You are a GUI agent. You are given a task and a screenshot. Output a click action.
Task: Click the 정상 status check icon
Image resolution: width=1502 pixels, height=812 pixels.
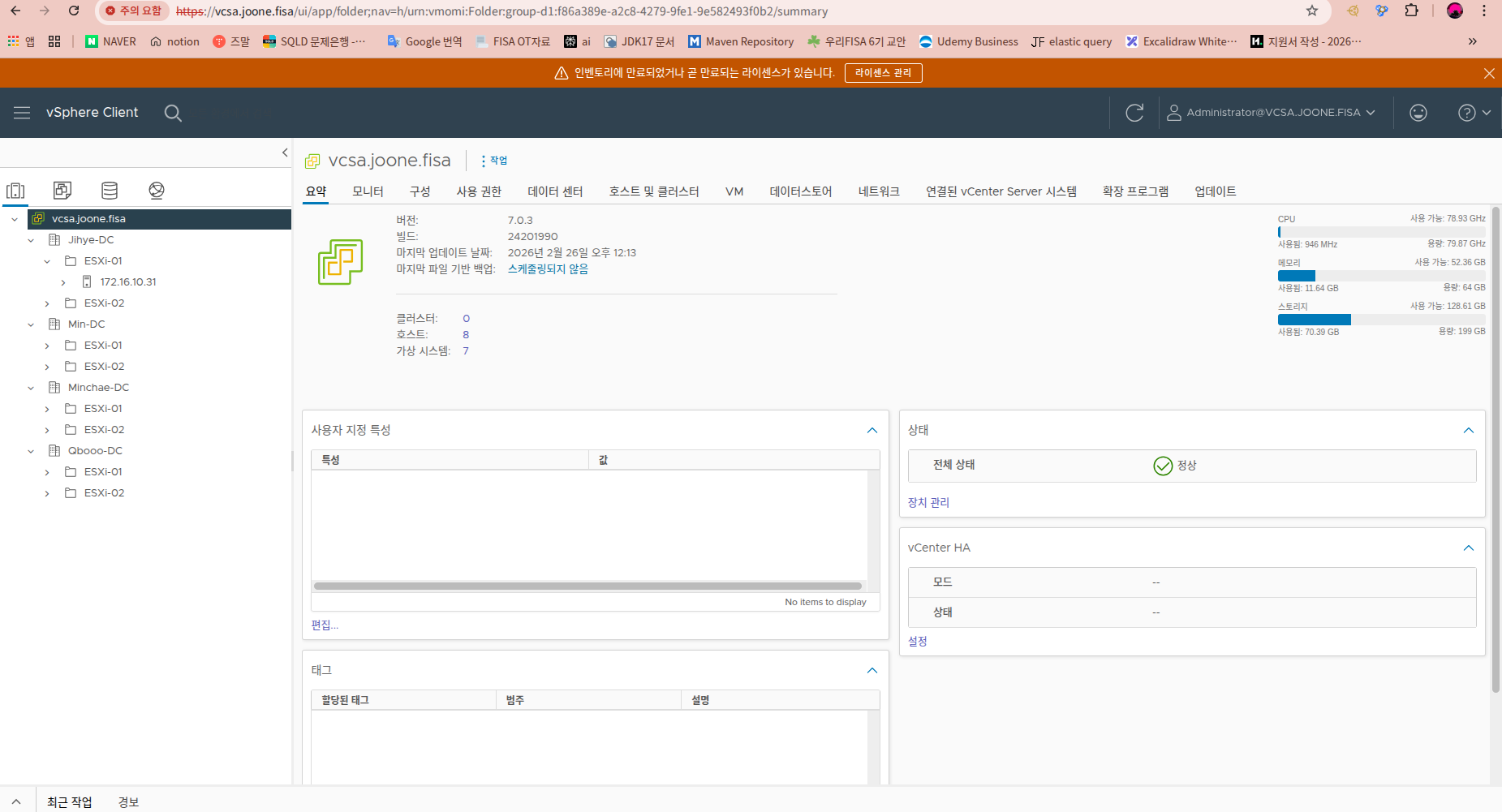click(1163, 466)
